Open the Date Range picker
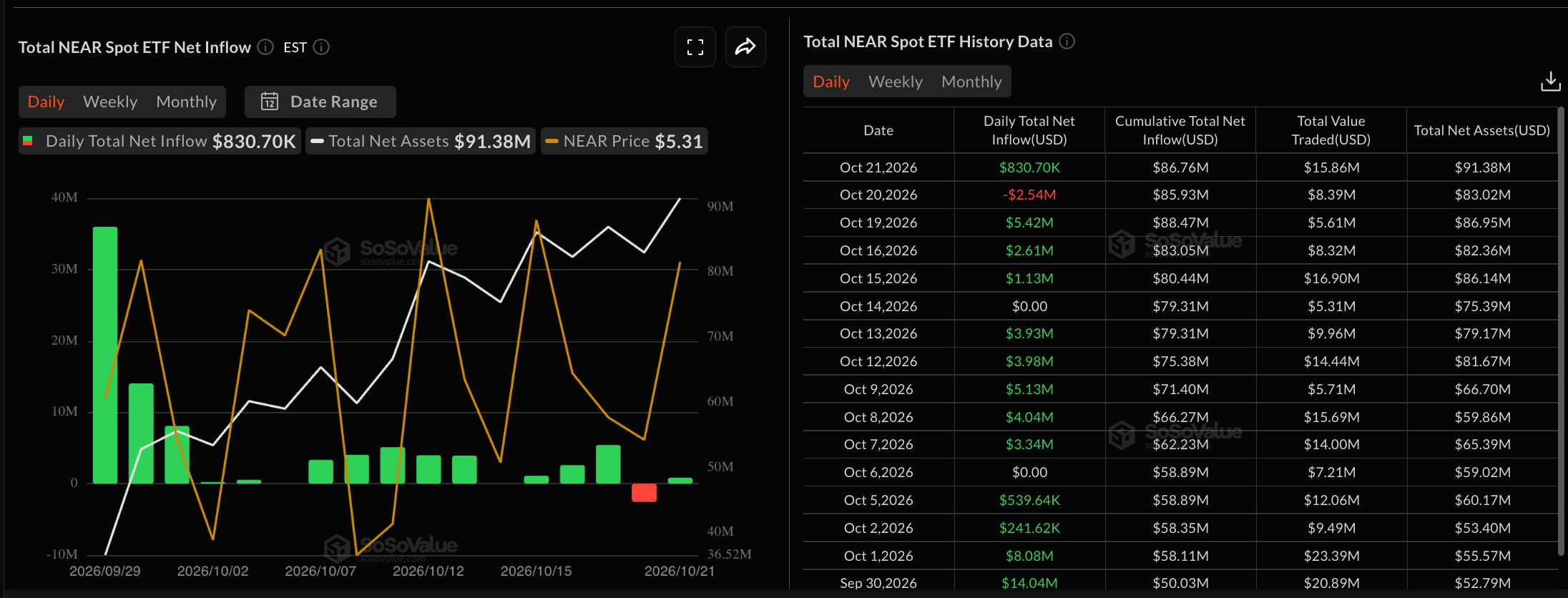Image resolution: width=1568 pixels, height=598 pixels. pos(320,102)
